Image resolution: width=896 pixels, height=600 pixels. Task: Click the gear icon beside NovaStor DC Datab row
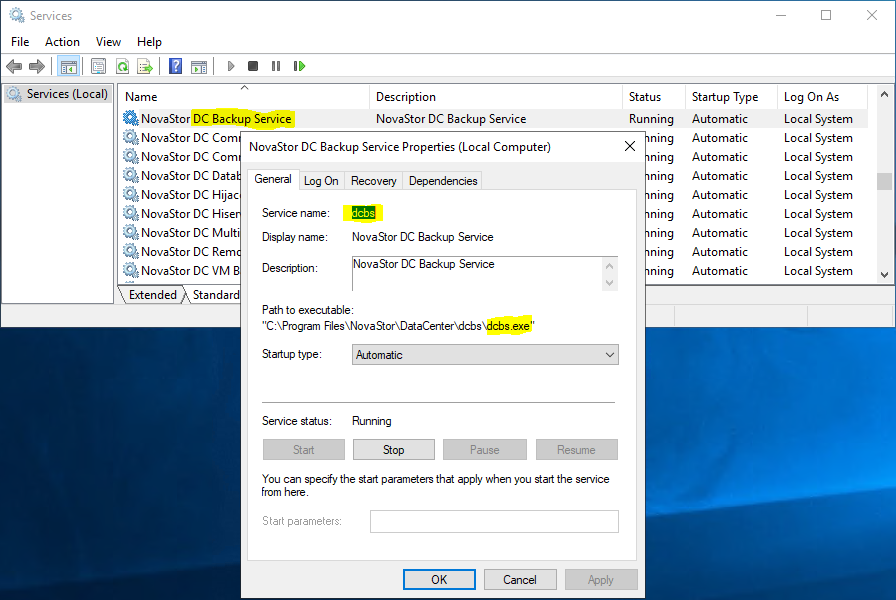[131, 175]
